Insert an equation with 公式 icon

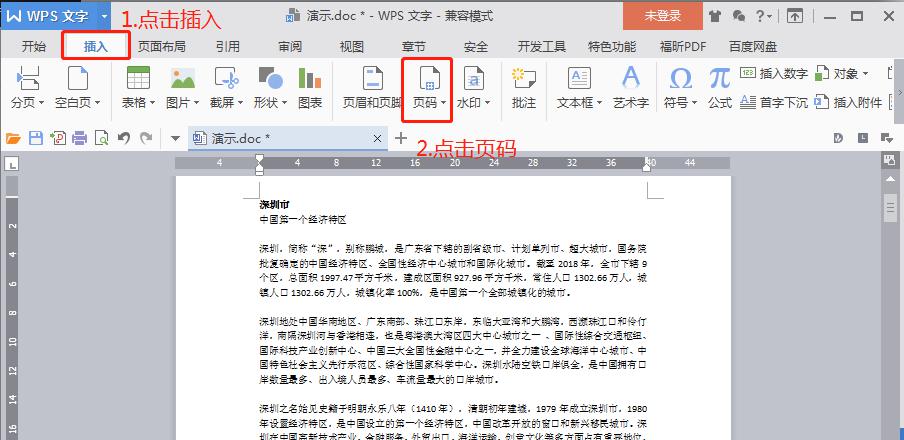pyautogui.click(x=720, y=78)
